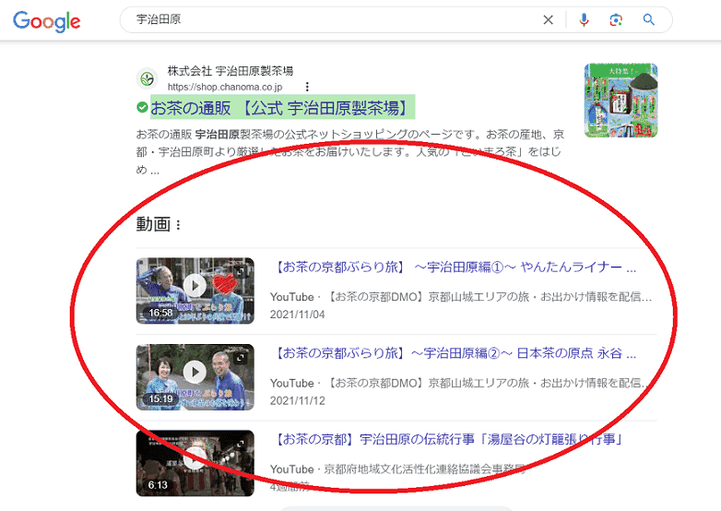Play the 16:58 video thumbnail

coord(195,290)
